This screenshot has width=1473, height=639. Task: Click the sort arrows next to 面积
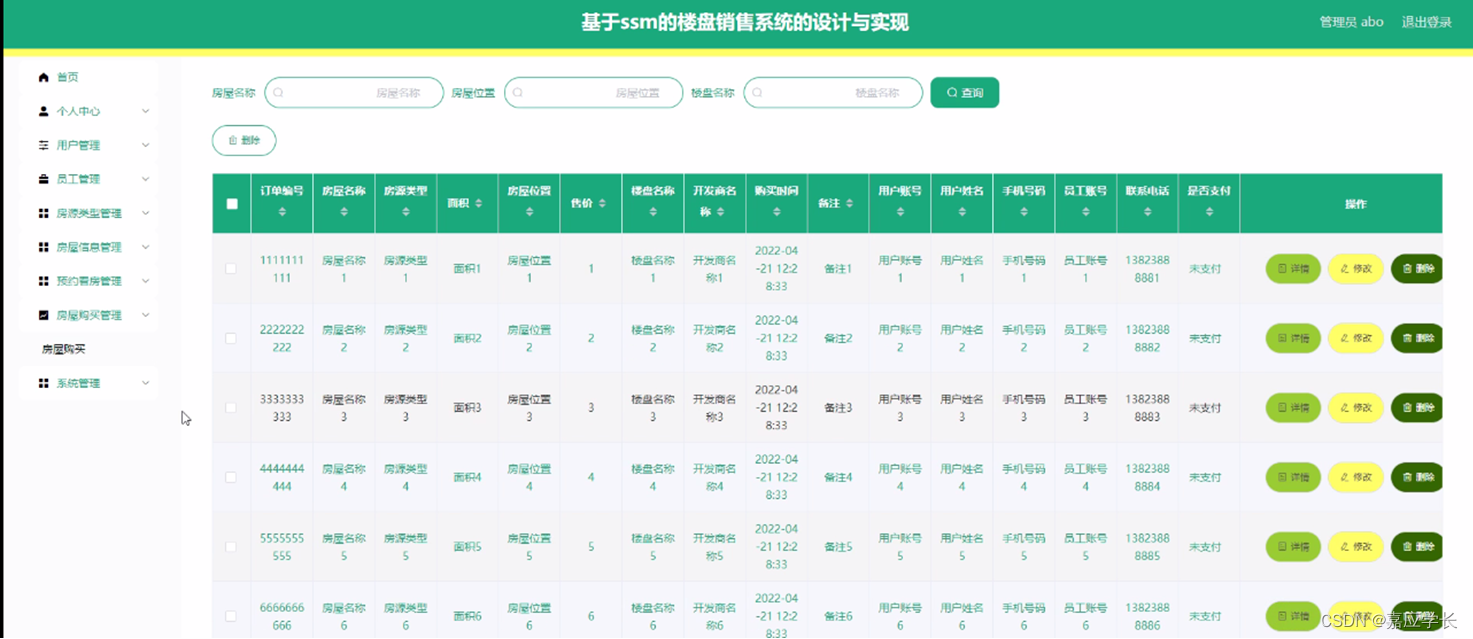[x=479, y=203]
